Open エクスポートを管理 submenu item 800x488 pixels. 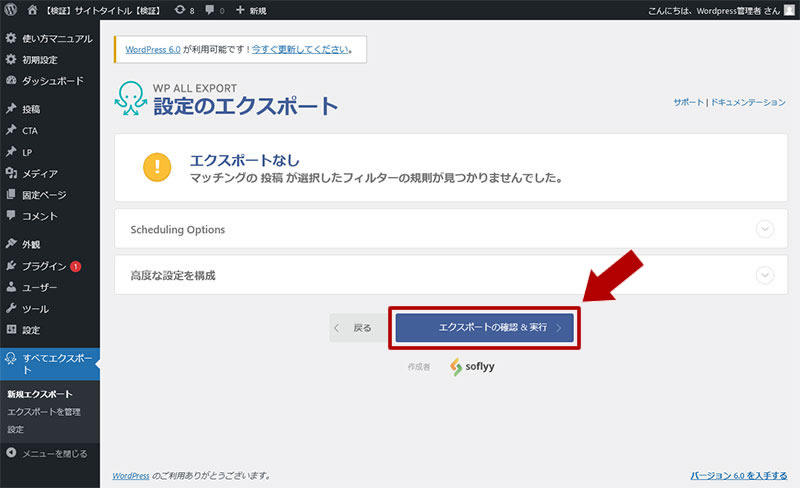(x=44, y=411)
